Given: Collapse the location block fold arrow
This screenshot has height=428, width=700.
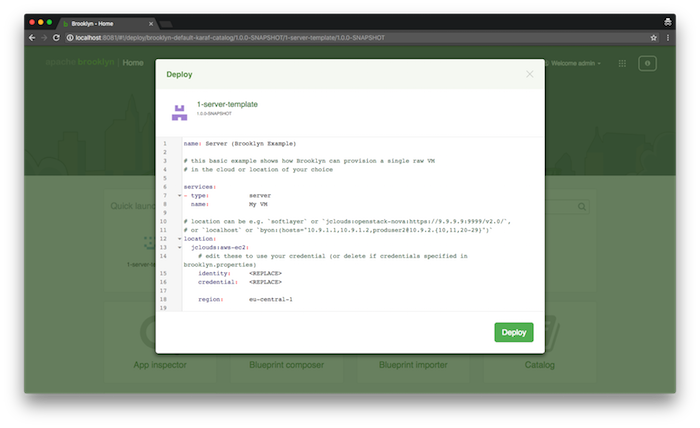Looking at the screenshot, I should coord(179,239).
